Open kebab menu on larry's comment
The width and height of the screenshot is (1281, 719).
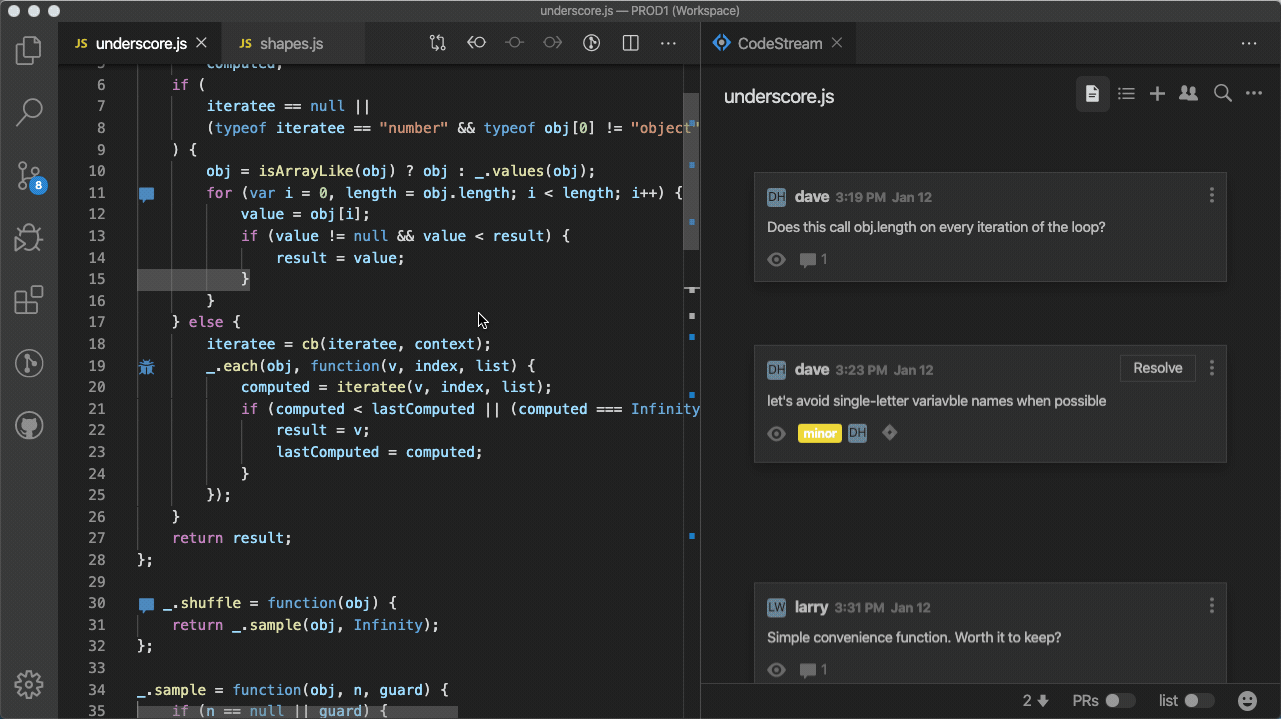[1211, 606]
